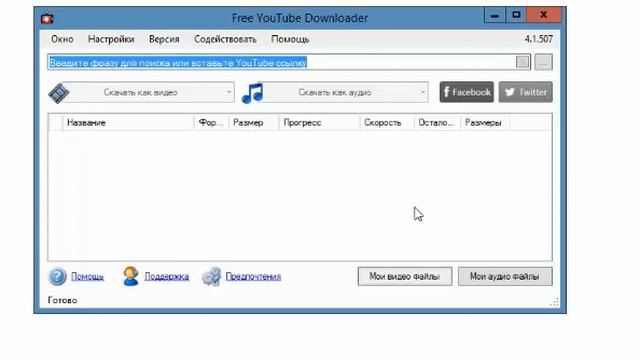Open the Версия menu

point(164,39)
